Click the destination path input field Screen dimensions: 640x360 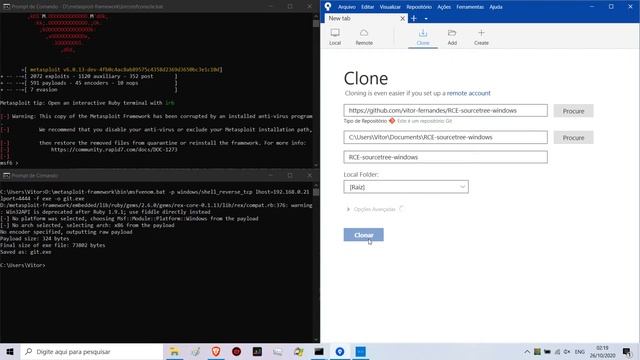click(x=445, y=137)
